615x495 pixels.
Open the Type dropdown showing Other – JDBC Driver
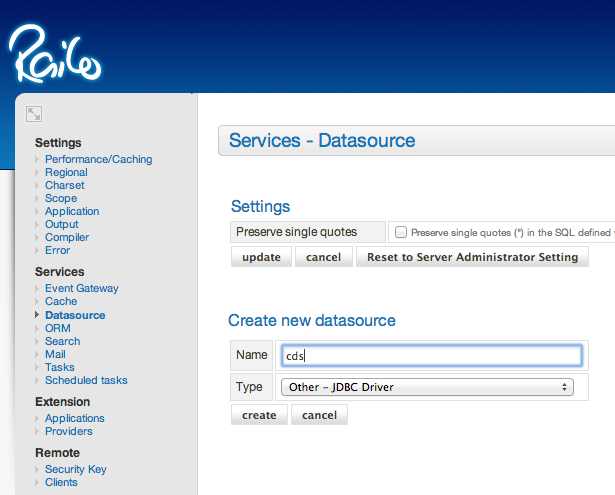pos(427,387)
